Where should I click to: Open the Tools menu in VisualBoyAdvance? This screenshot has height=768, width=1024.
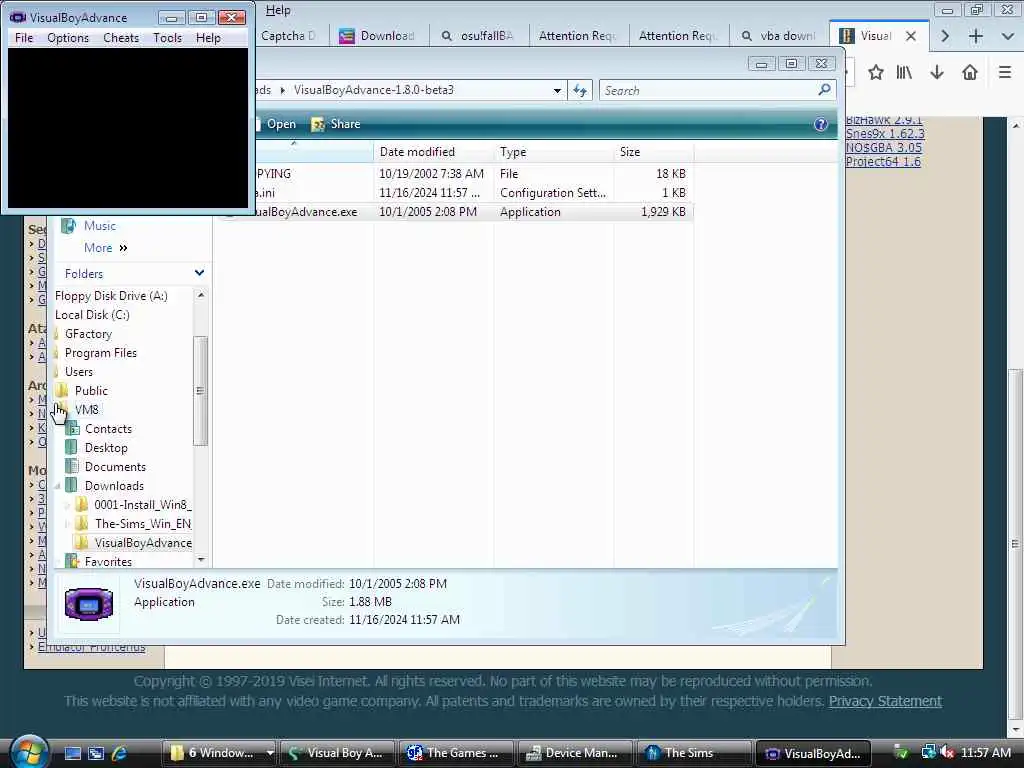(x=167, y=38)
